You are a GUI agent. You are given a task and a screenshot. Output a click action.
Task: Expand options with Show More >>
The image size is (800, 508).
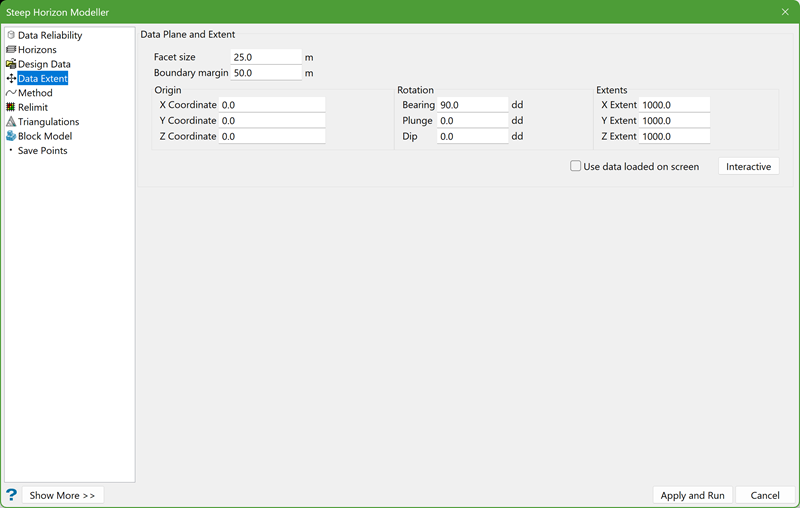[x=62, y=495]
